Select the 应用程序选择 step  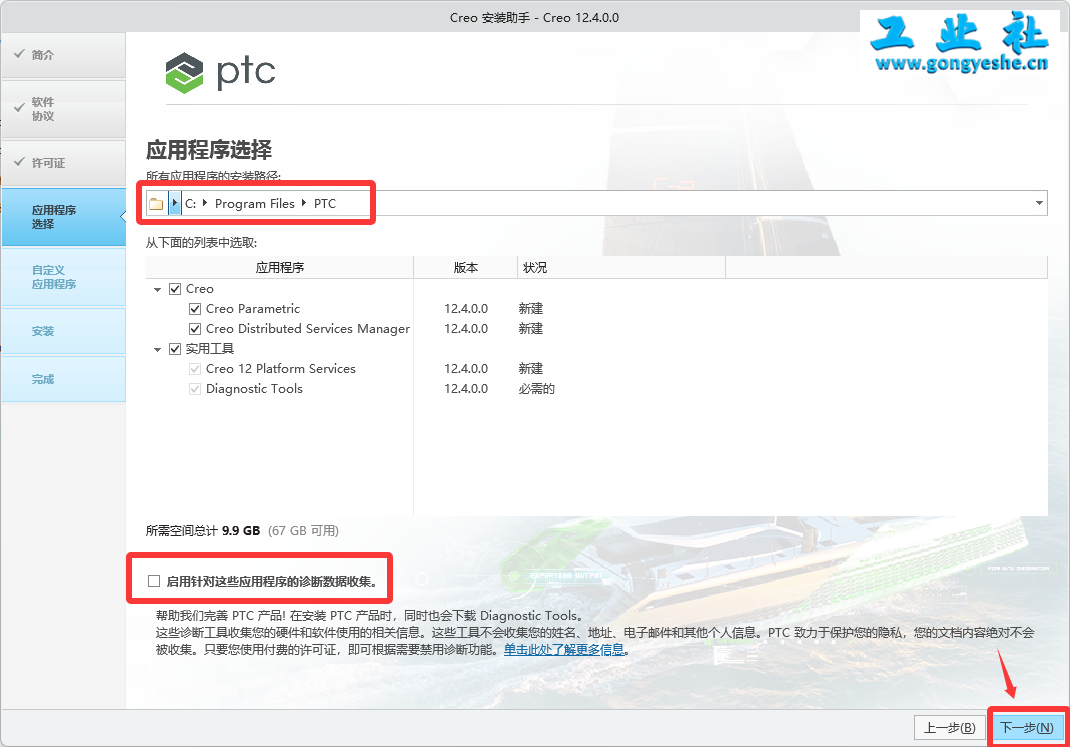tap(63, 217)
